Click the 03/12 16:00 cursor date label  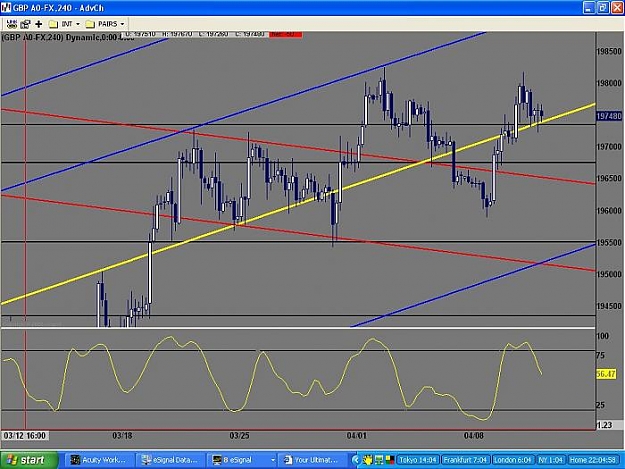25,436
